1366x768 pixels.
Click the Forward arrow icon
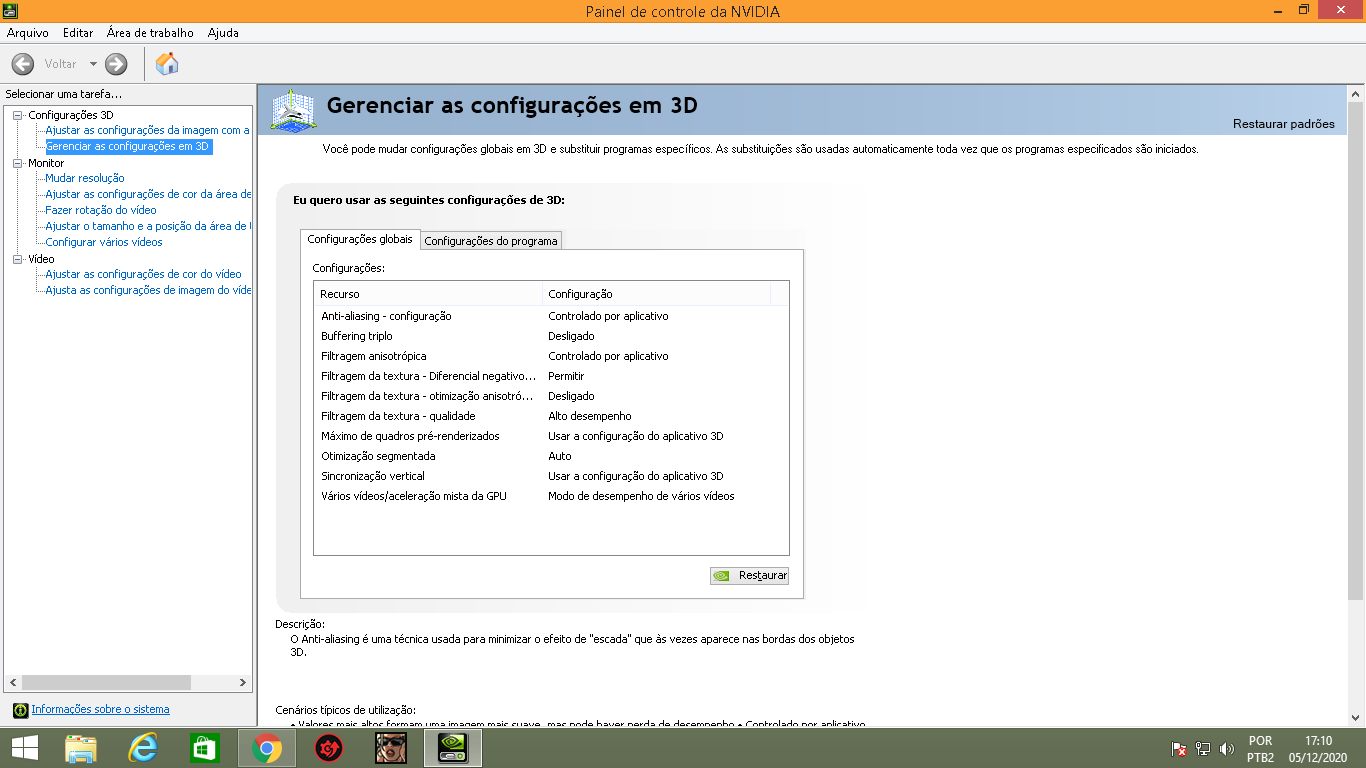point(117,64)
